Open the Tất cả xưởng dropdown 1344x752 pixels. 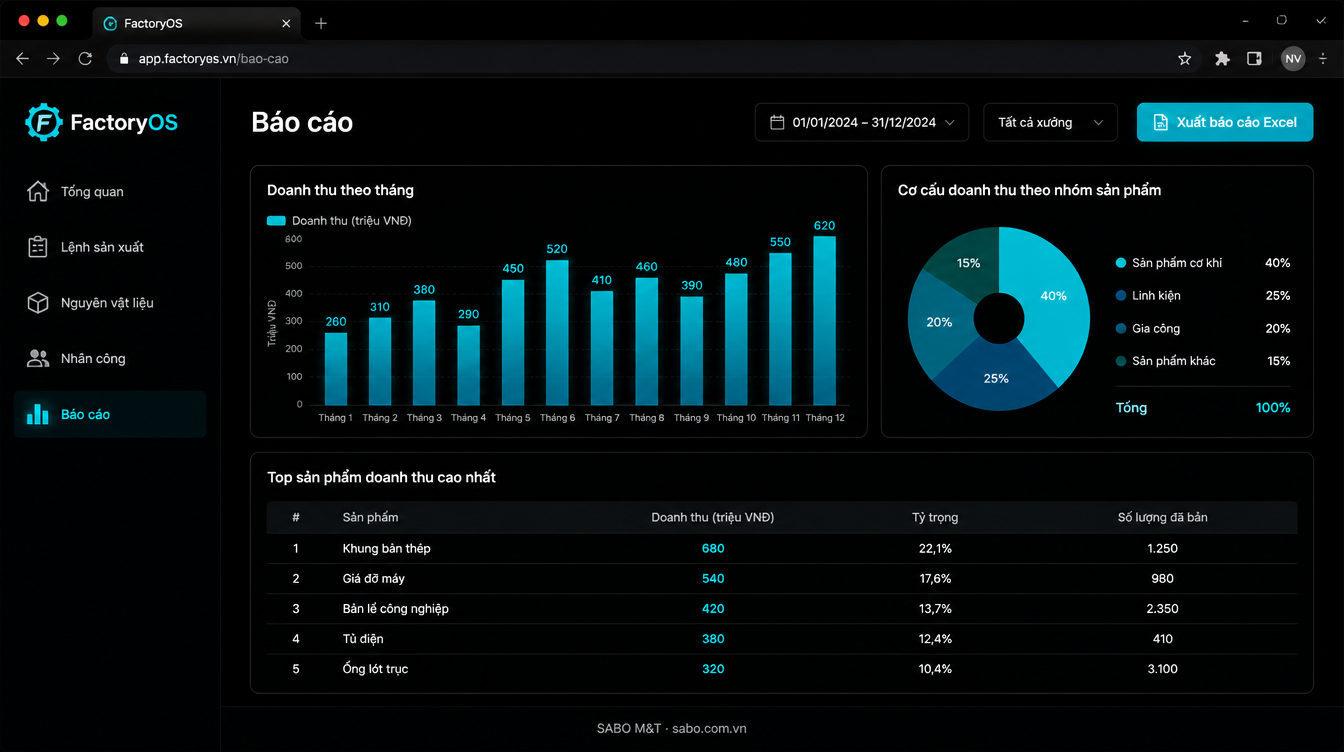1050,122
